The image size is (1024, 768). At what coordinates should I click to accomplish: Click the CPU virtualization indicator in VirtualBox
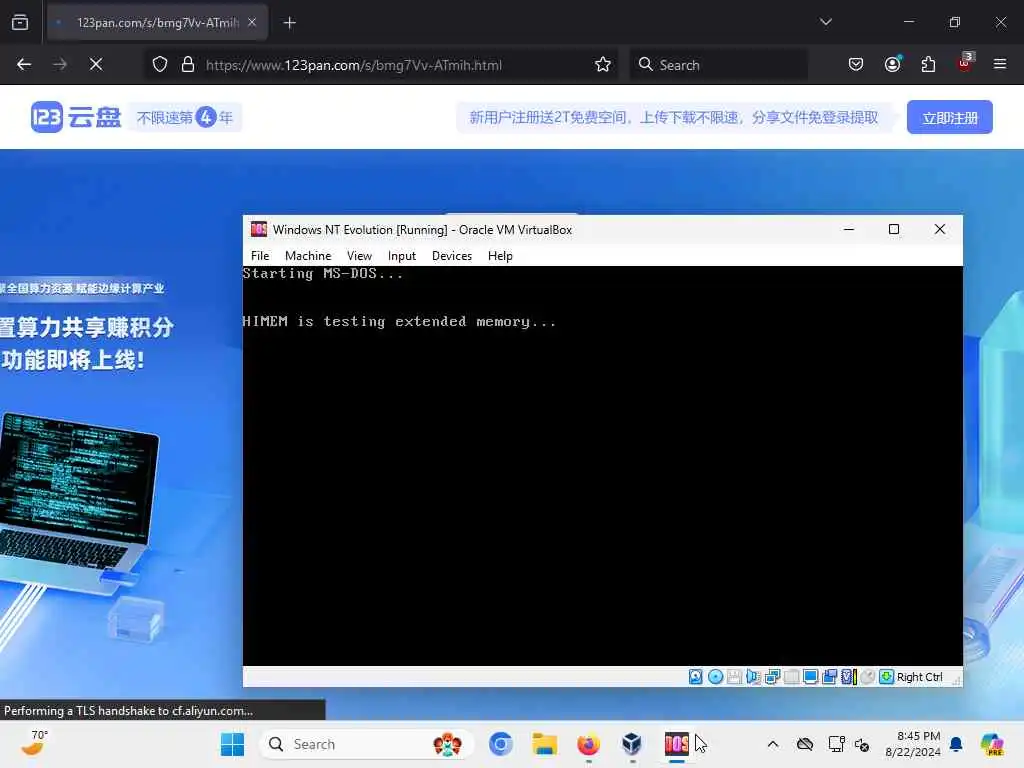coord(849,677)
